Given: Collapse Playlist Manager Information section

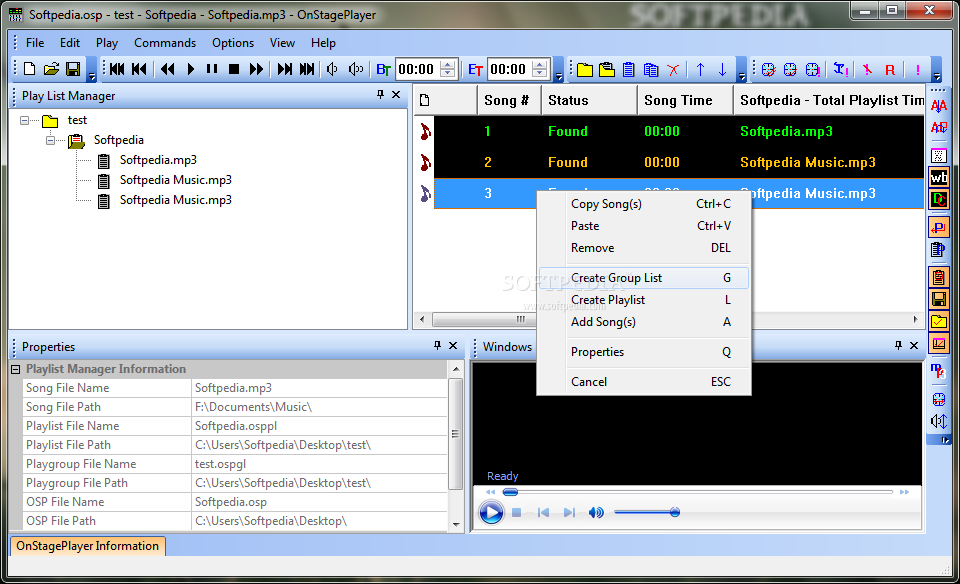Looking at the screenshot, I should click(15, 369).
